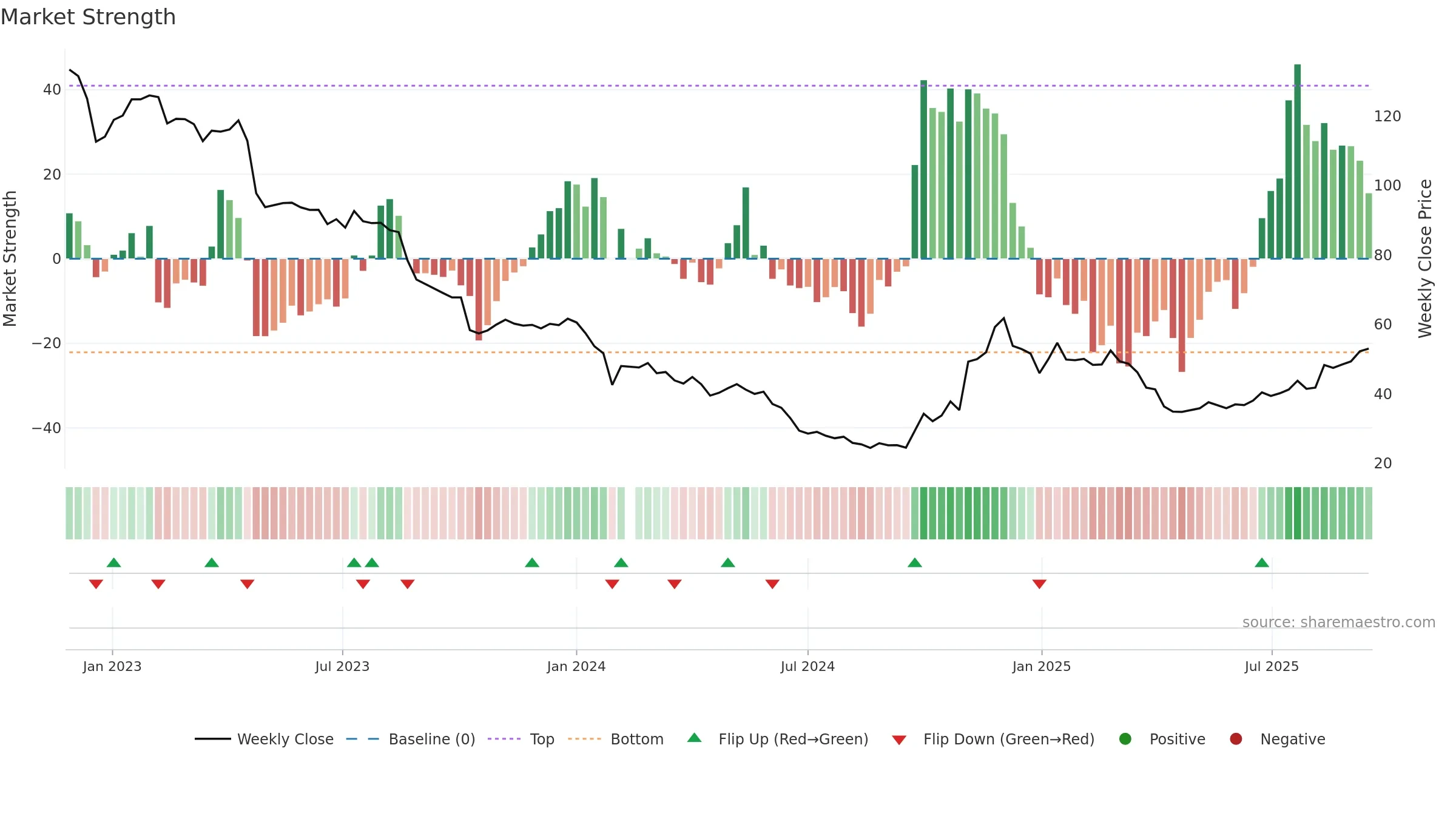Click the 120 tick on the right price axis

coord(1387,116)
